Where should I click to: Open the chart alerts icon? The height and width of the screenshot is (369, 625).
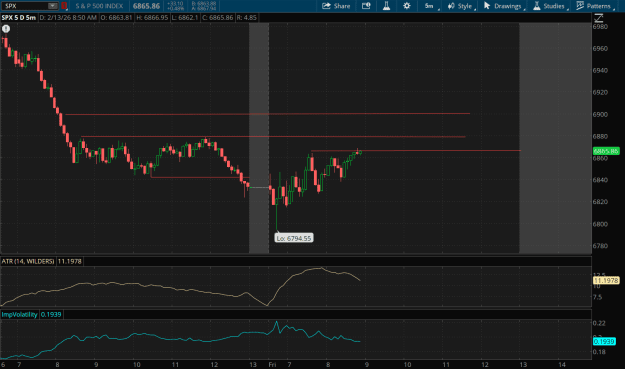pyautogui.click(x=366, y=6)
